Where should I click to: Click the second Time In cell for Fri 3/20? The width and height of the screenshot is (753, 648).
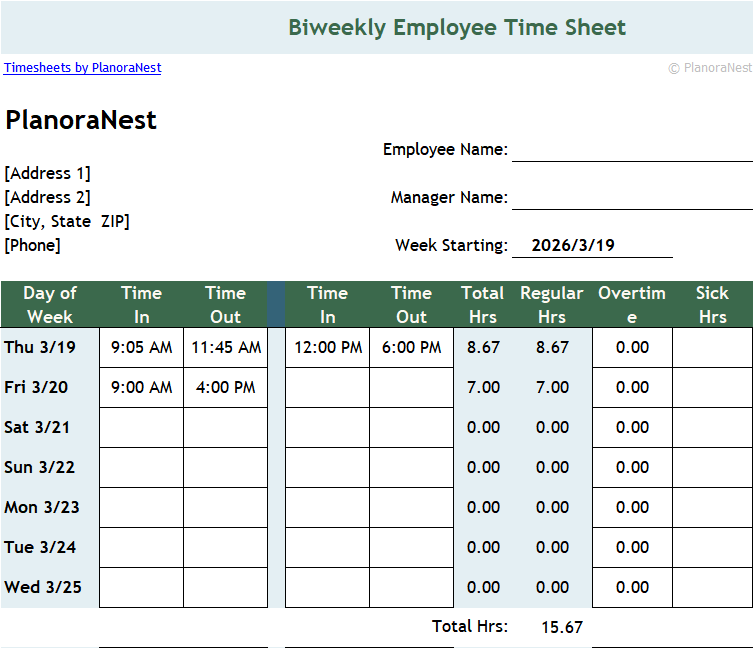click(328, 387)
